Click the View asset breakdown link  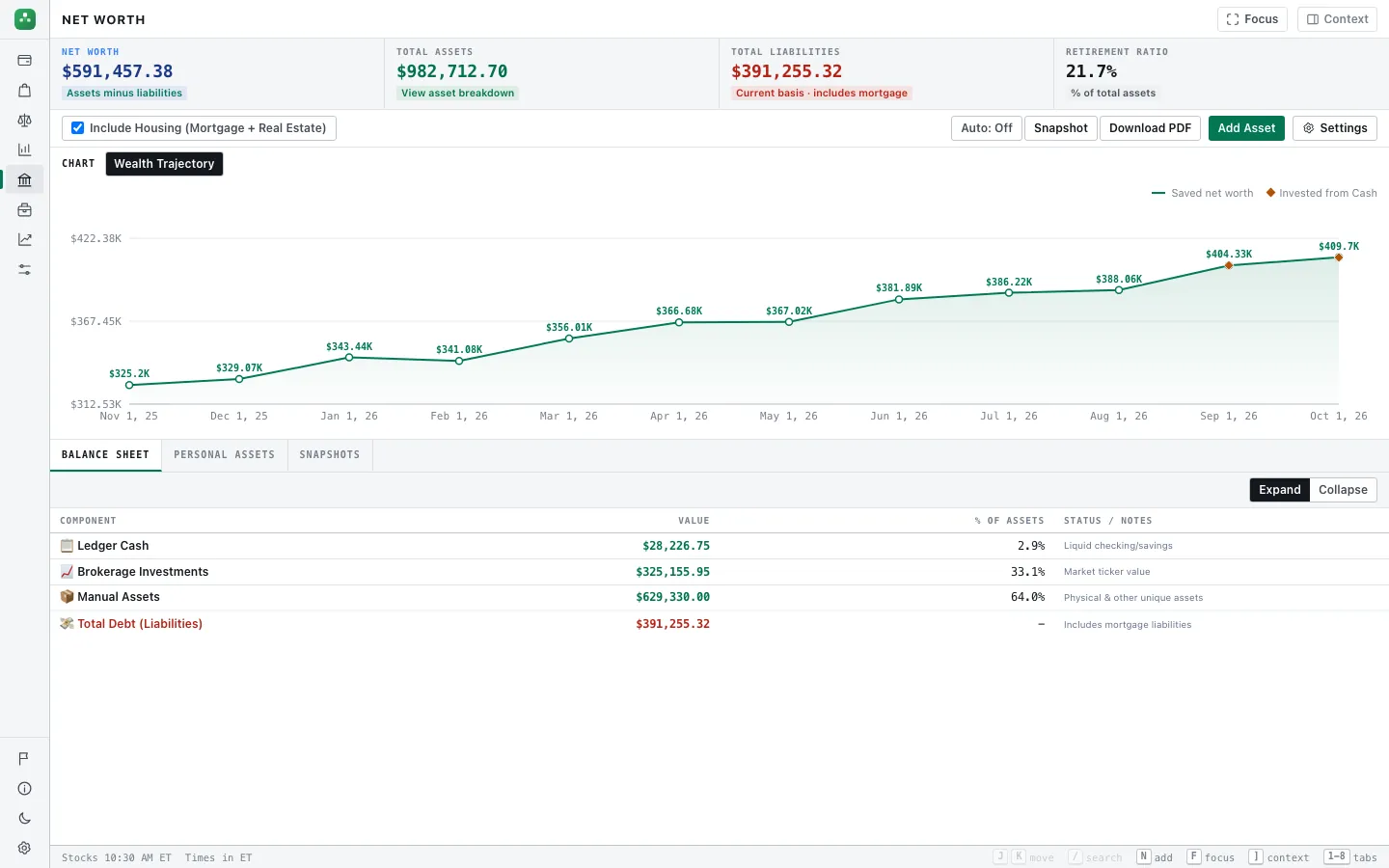point(458,94)
